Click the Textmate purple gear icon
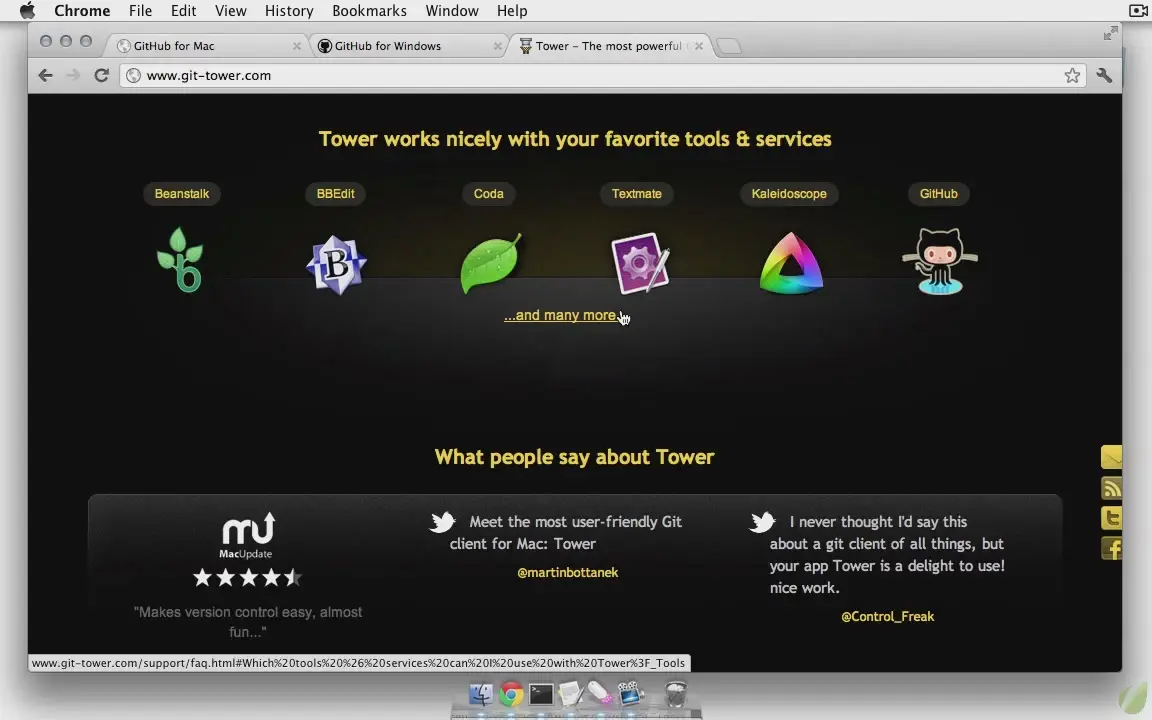 [x=640, y=263]
